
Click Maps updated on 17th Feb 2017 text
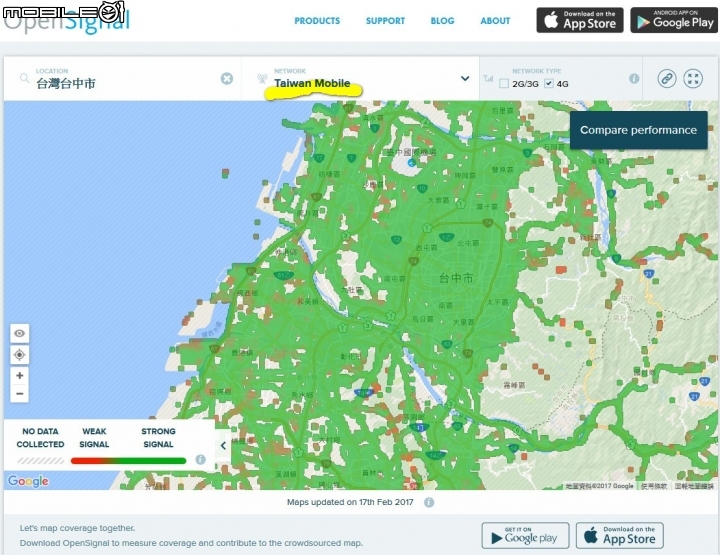point(350,502)
